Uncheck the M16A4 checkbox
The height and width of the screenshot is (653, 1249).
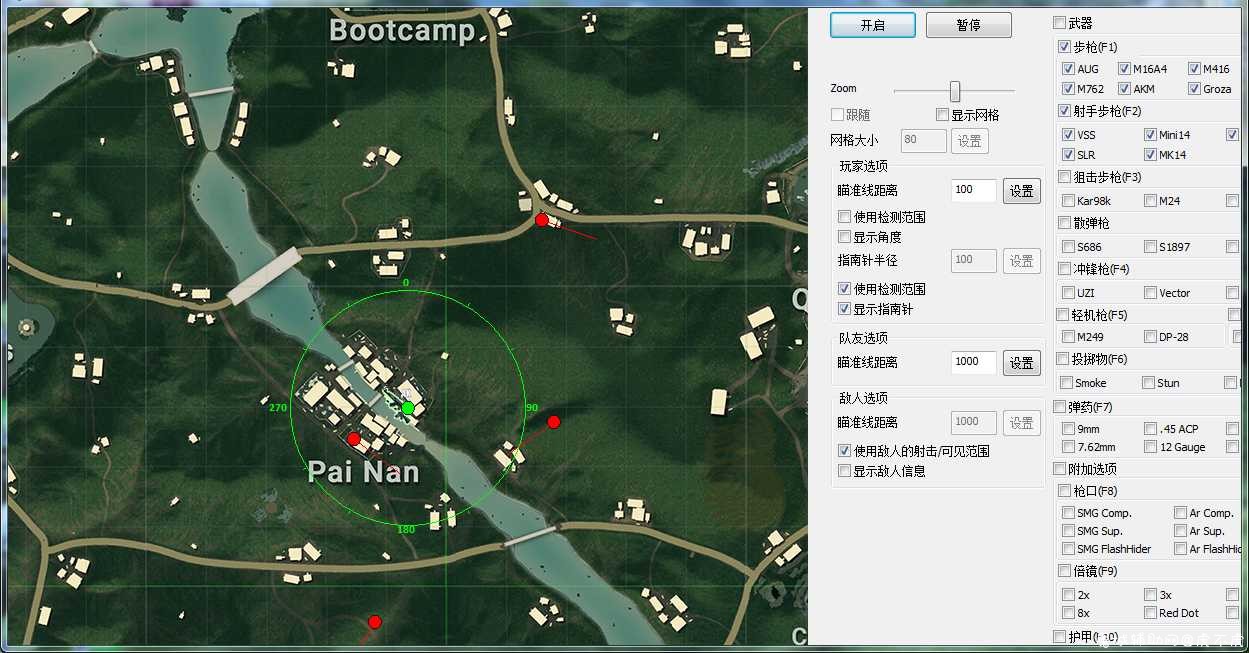pyautogui.click(x=1124, y=69)
